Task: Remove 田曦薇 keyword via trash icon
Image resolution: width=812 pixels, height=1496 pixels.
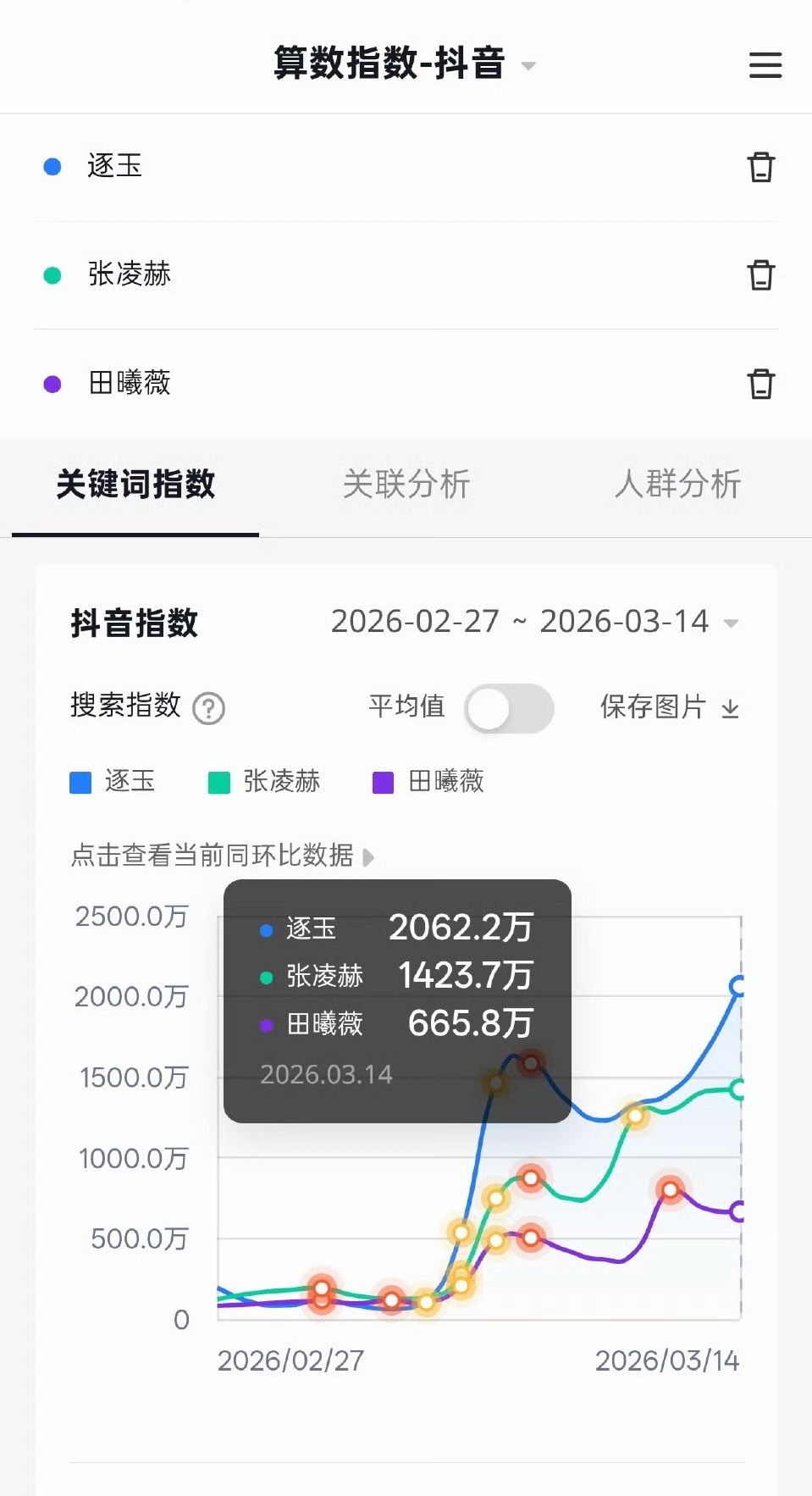Action: [x=760, y=383]
